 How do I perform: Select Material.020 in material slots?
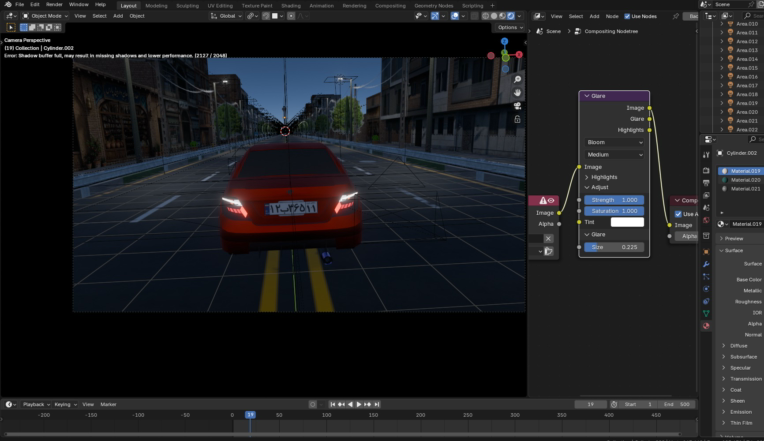point(741,180)
